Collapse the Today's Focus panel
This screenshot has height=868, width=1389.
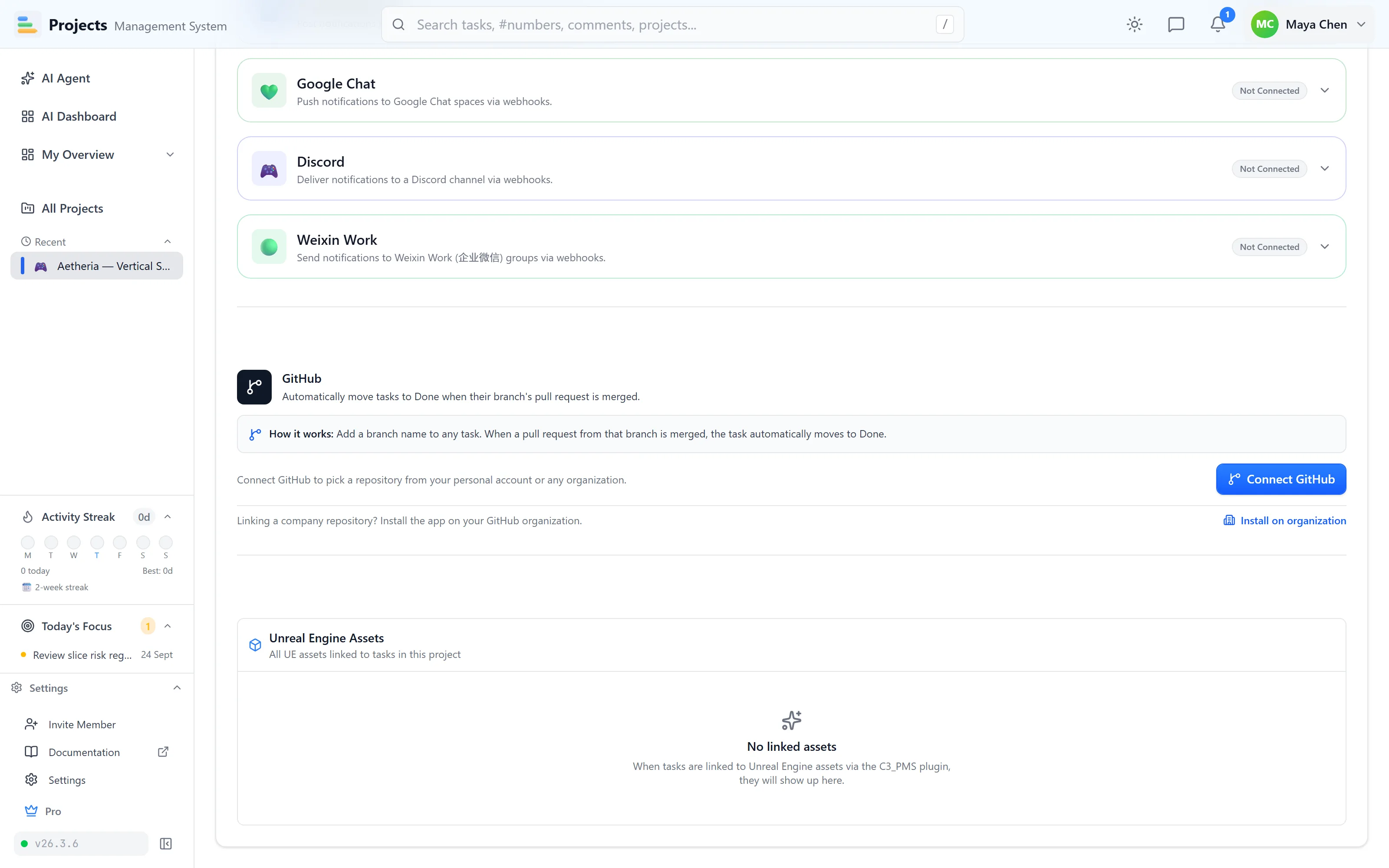(x=168, y=626)
